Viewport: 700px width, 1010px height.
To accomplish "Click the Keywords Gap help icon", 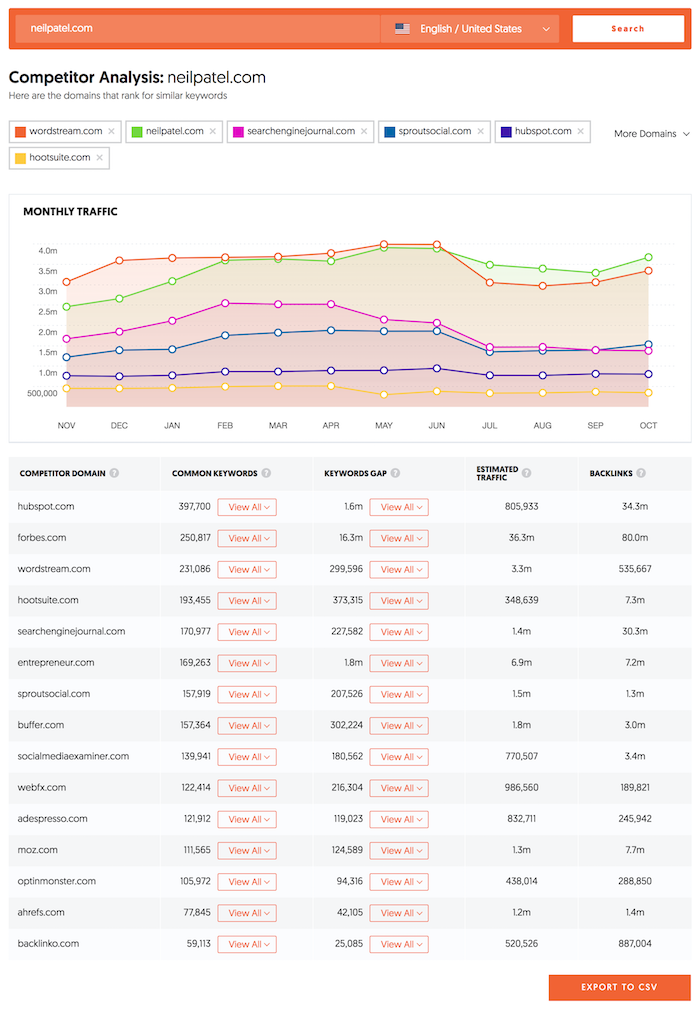I will [x=395, y=473].
